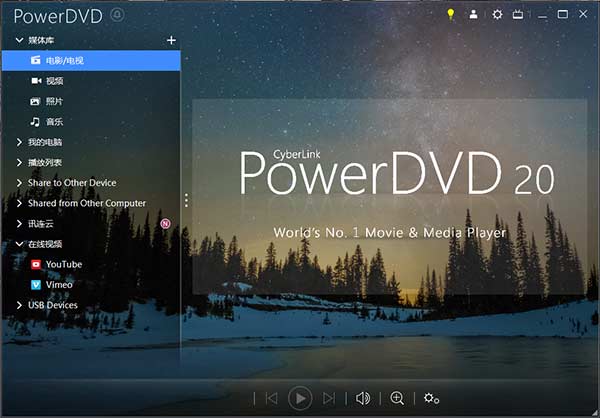
Task: Open playback settings gears icon
Action: click(431, 398)
